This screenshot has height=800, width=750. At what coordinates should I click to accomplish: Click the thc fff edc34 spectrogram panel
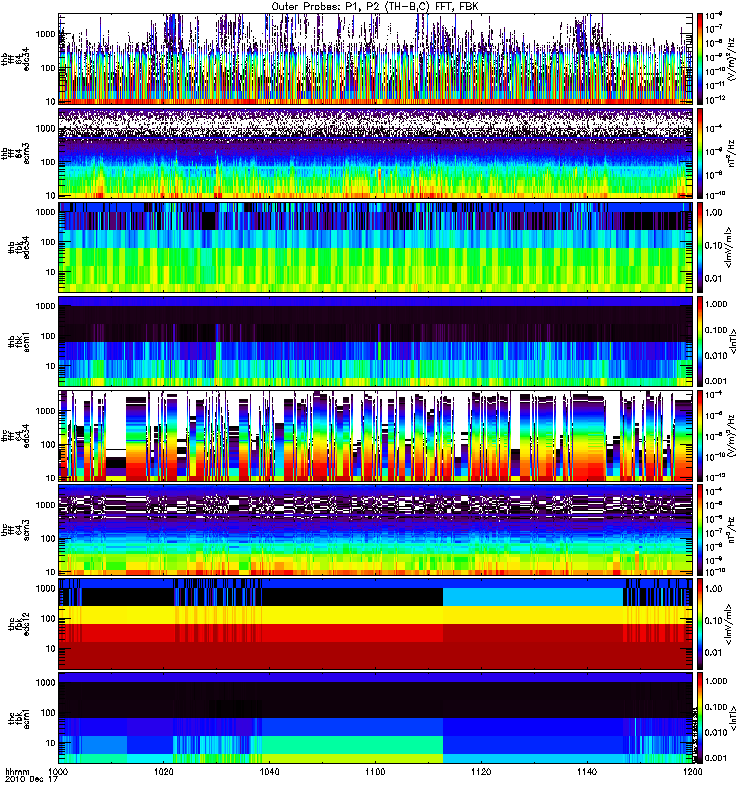pyautogui.click(x=376, y=435)
